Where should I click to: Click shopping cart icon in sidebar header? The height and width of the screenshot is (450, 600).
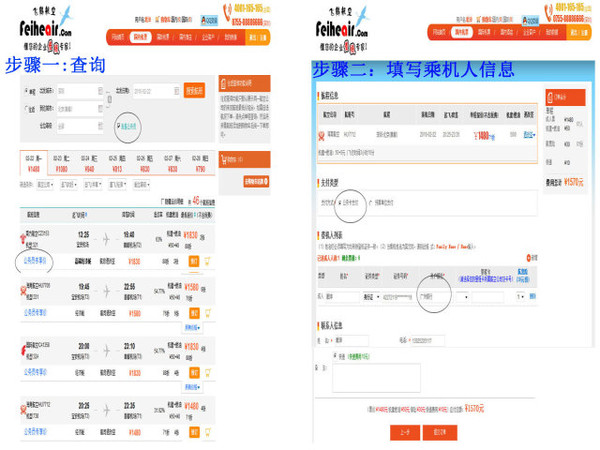224,159
